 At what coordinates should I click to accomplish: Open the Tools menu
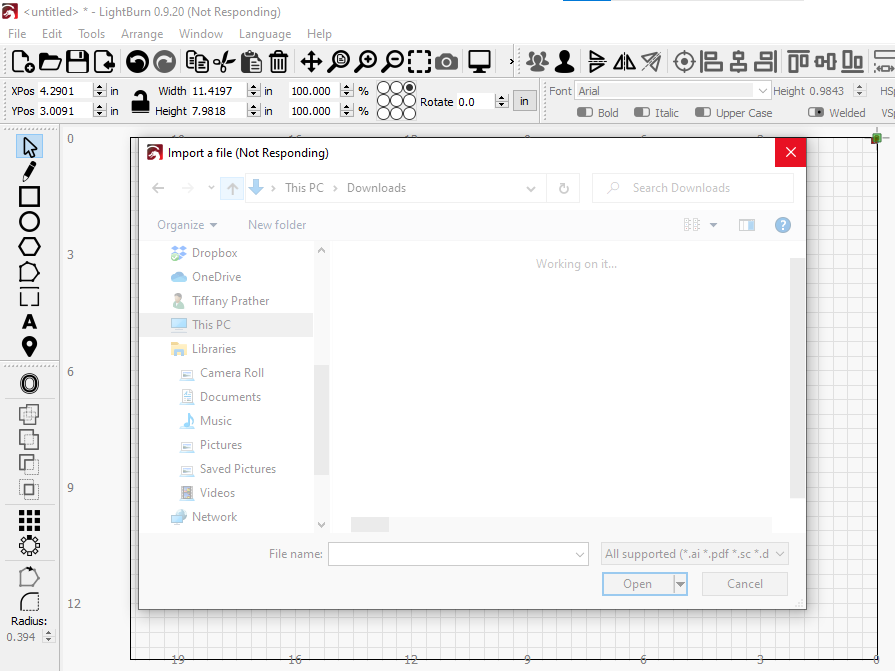(91, 34)
